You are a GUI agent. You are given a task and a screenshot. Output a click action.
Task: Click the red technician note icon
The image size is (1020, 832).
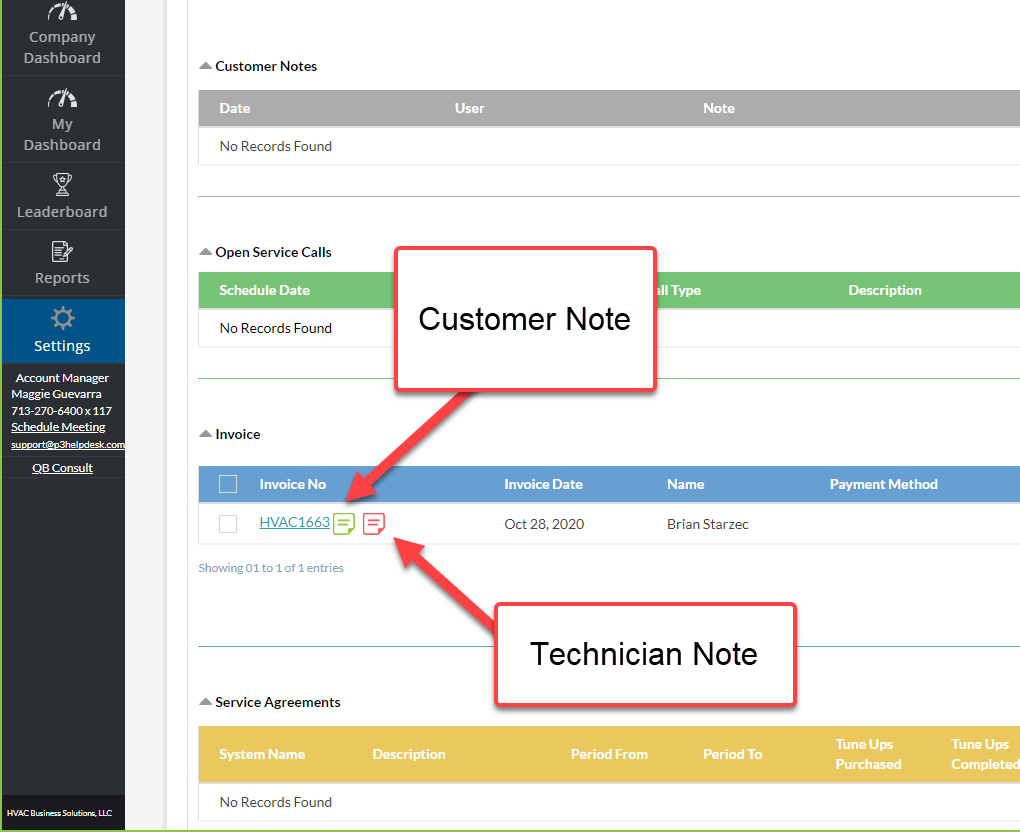point(374,523)
